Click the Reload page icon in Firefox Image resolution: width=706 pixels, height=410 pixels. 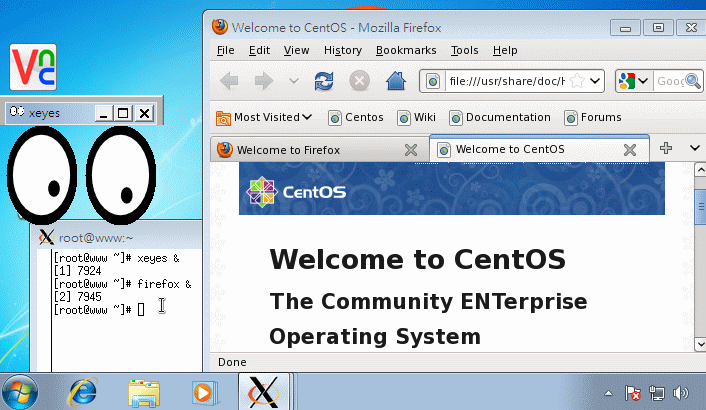coord(324,81)
